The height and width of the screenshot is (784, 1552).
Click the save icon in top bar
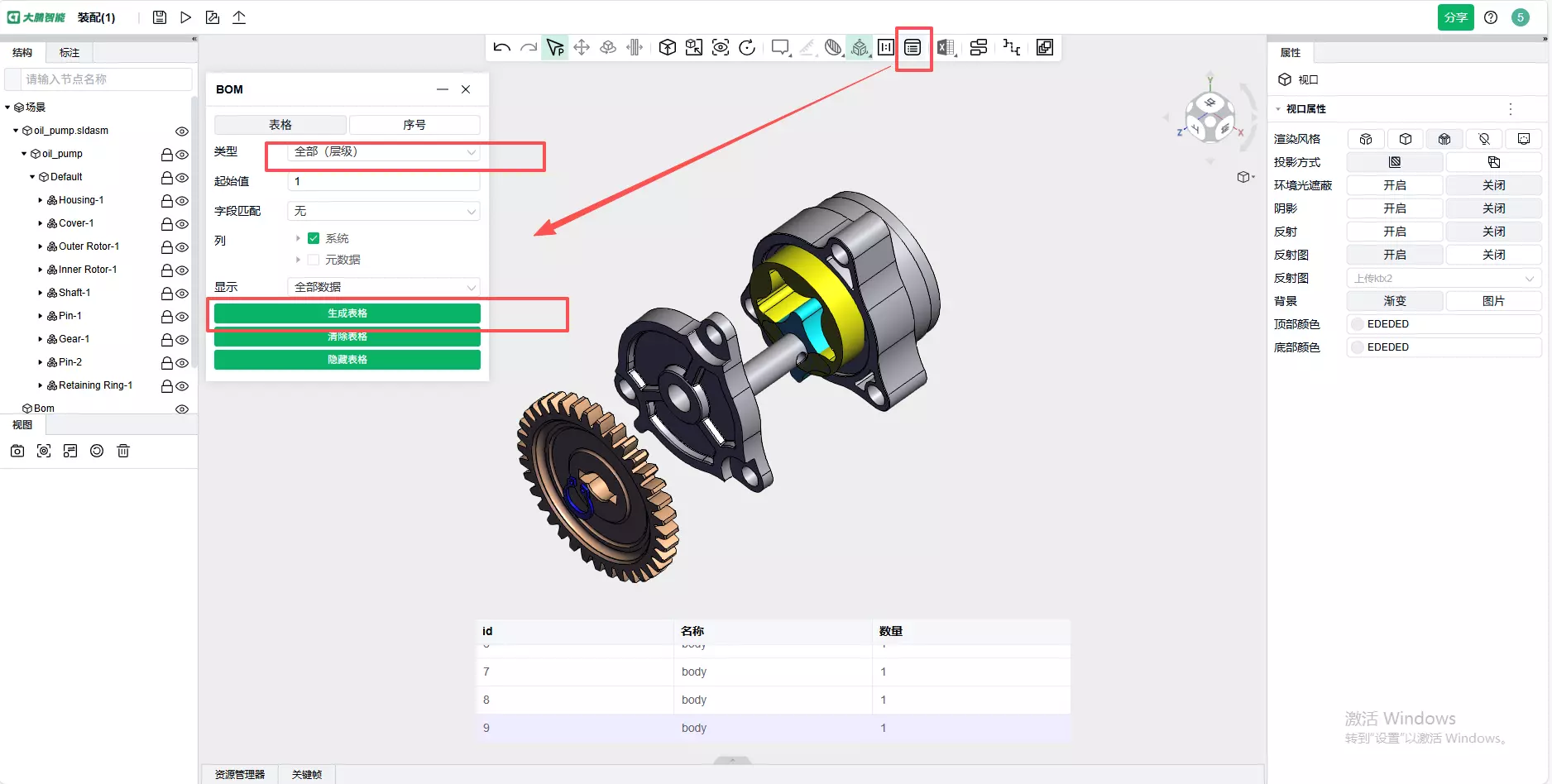click(x=160, y=17)
